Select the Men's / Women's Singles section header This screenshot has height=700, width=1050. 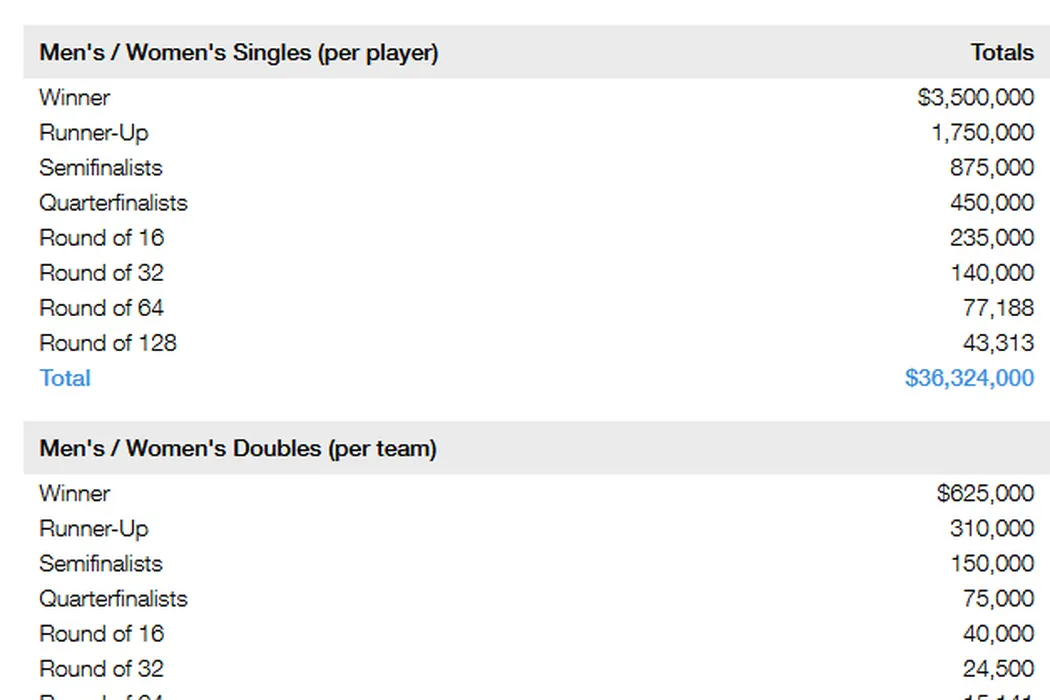tap(239, 53)
